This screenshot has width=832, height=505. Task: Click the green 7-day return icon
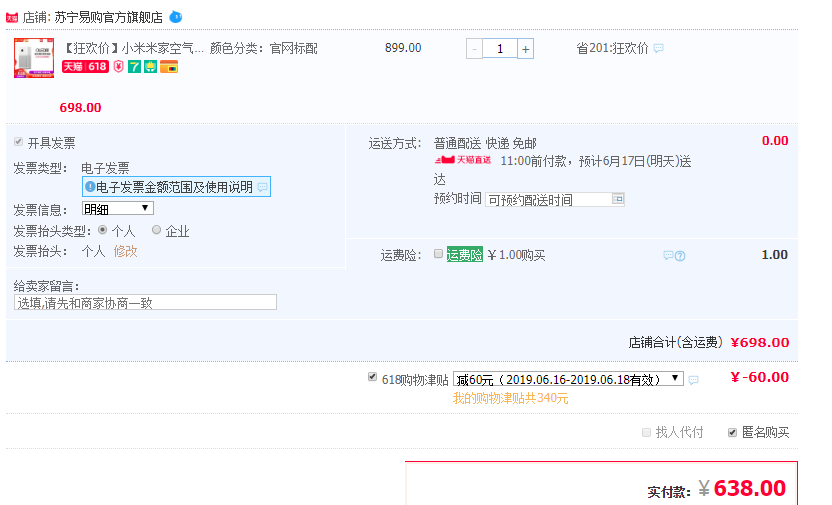point(135,67)
